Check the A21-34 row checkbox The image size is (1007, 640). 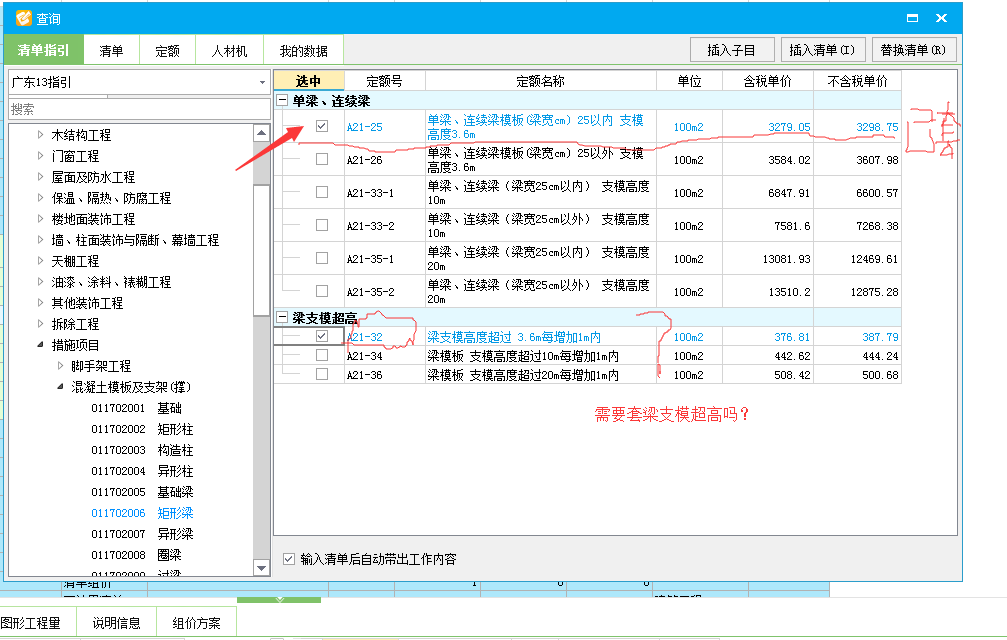point(322,355)
